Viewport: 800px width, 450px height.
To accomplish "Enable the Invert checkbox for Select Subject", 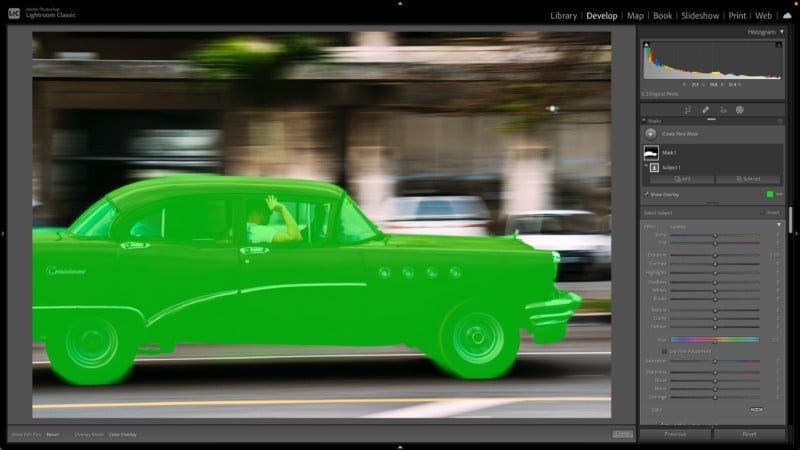I will tap(761, 213).
